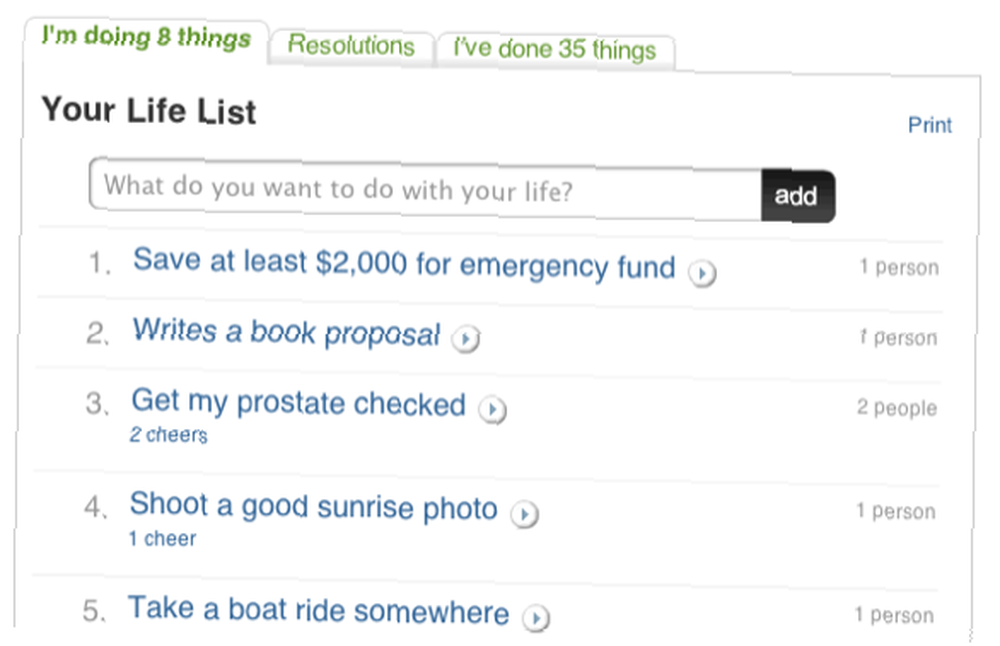Click 1 person count for sunrise photo
Viewport: 1000px width, 646px height.
896,511
